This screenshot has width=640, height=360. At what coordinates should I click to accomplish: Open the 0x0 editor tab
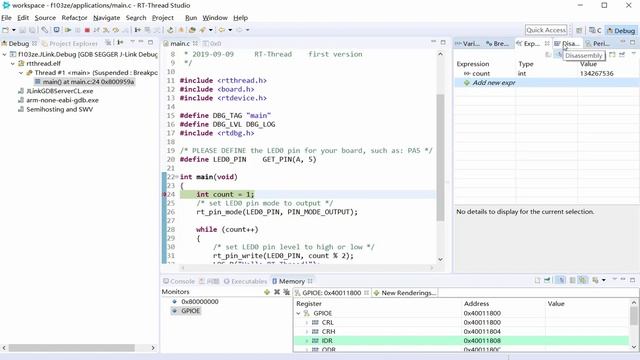point(212,43)
